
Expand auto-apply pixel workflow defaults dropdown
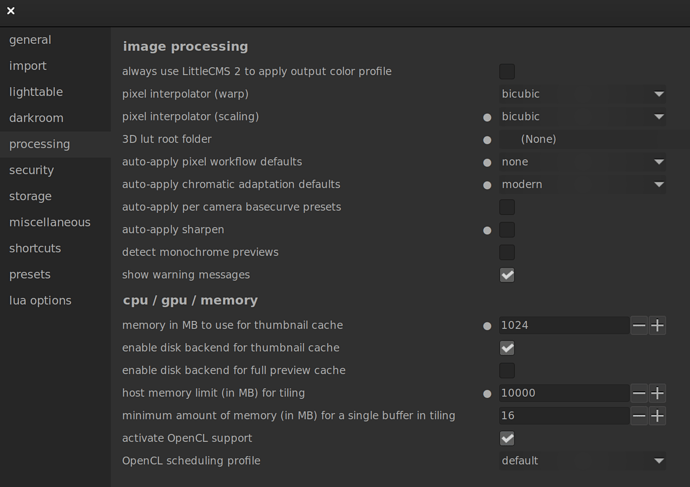tap(583, 162)
